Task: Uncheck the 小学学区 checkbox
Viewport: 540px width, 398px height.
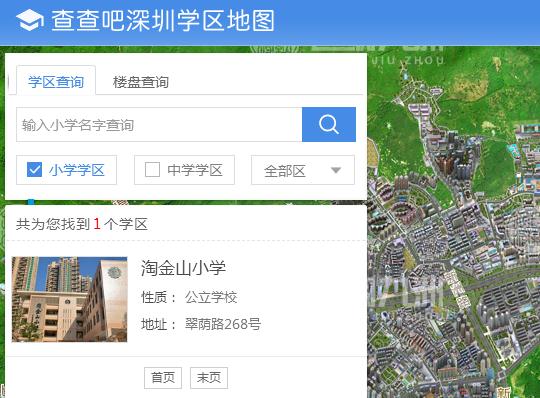Action: pyautogui.click(x=34, y=170)
